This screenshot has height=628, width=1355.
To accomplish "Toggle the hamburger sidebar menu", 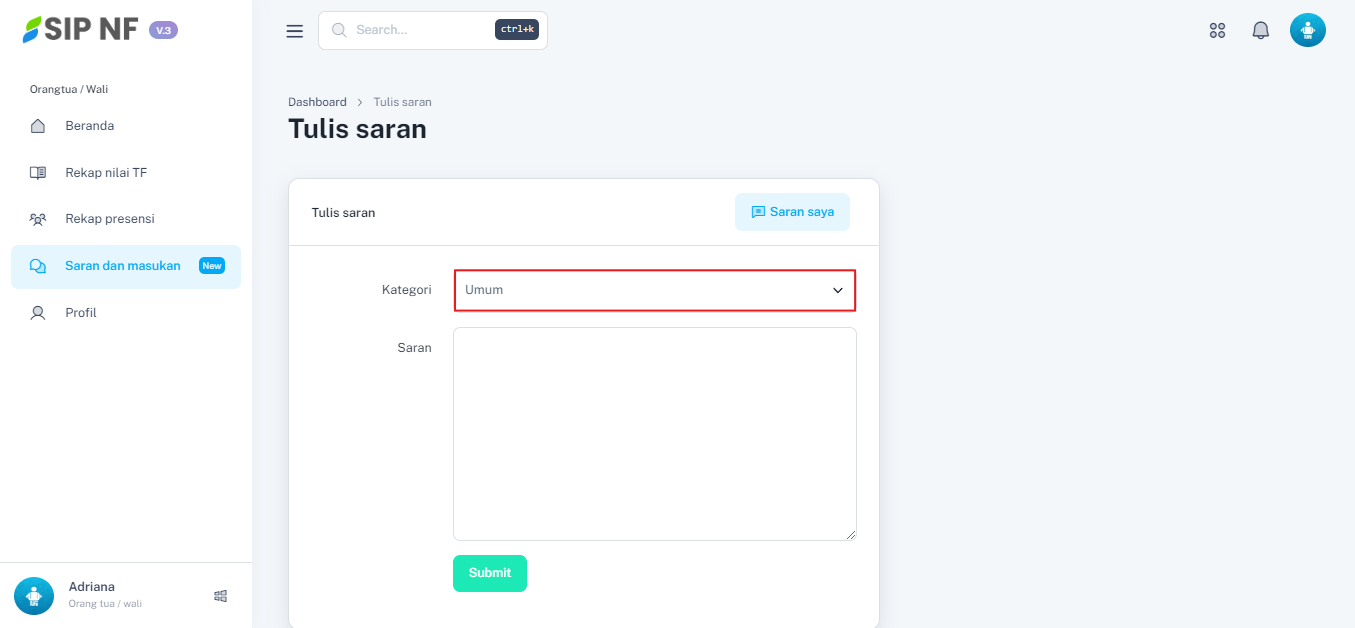I will [294, 31].
